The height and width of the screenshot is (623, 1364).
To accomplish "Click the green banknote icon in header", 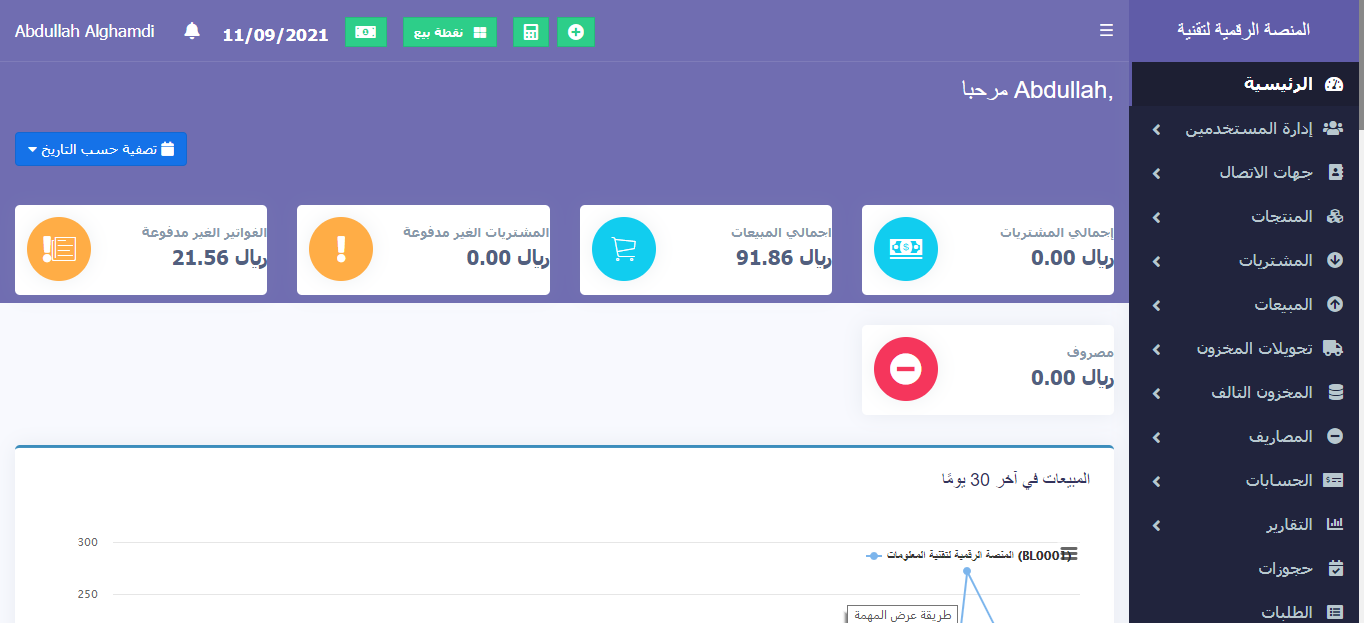I will click(366, 32).
